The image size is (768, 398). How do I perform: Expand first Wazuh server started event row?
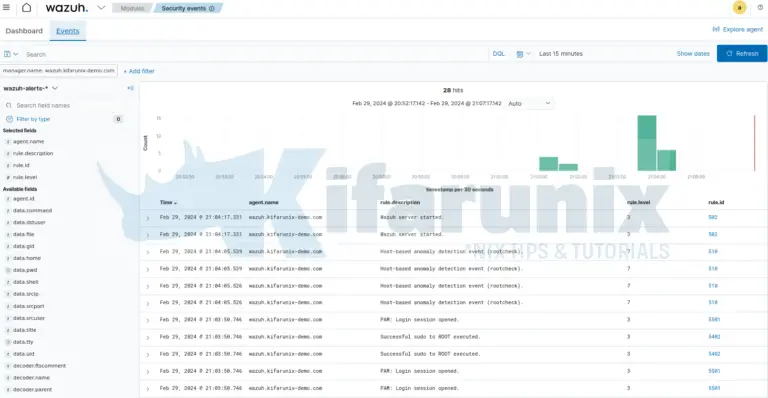(x=147, y=218)
